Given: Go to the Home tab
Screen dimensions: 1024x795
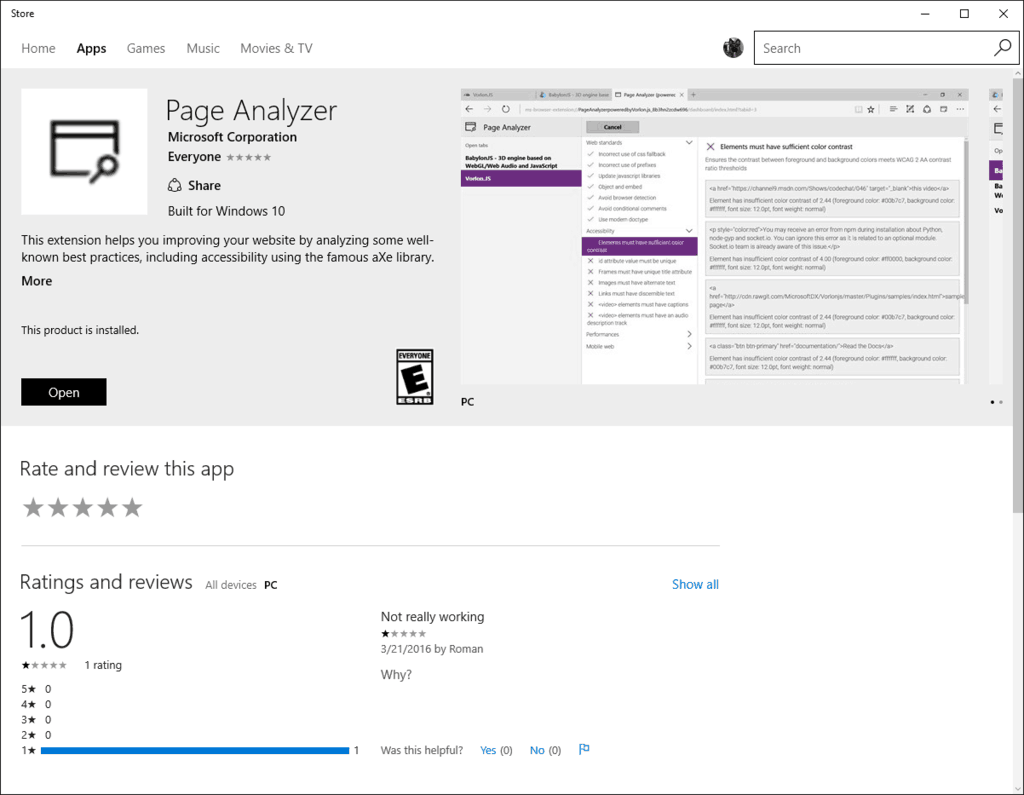Looking at the screenshot, I should (x=39, y=48).
